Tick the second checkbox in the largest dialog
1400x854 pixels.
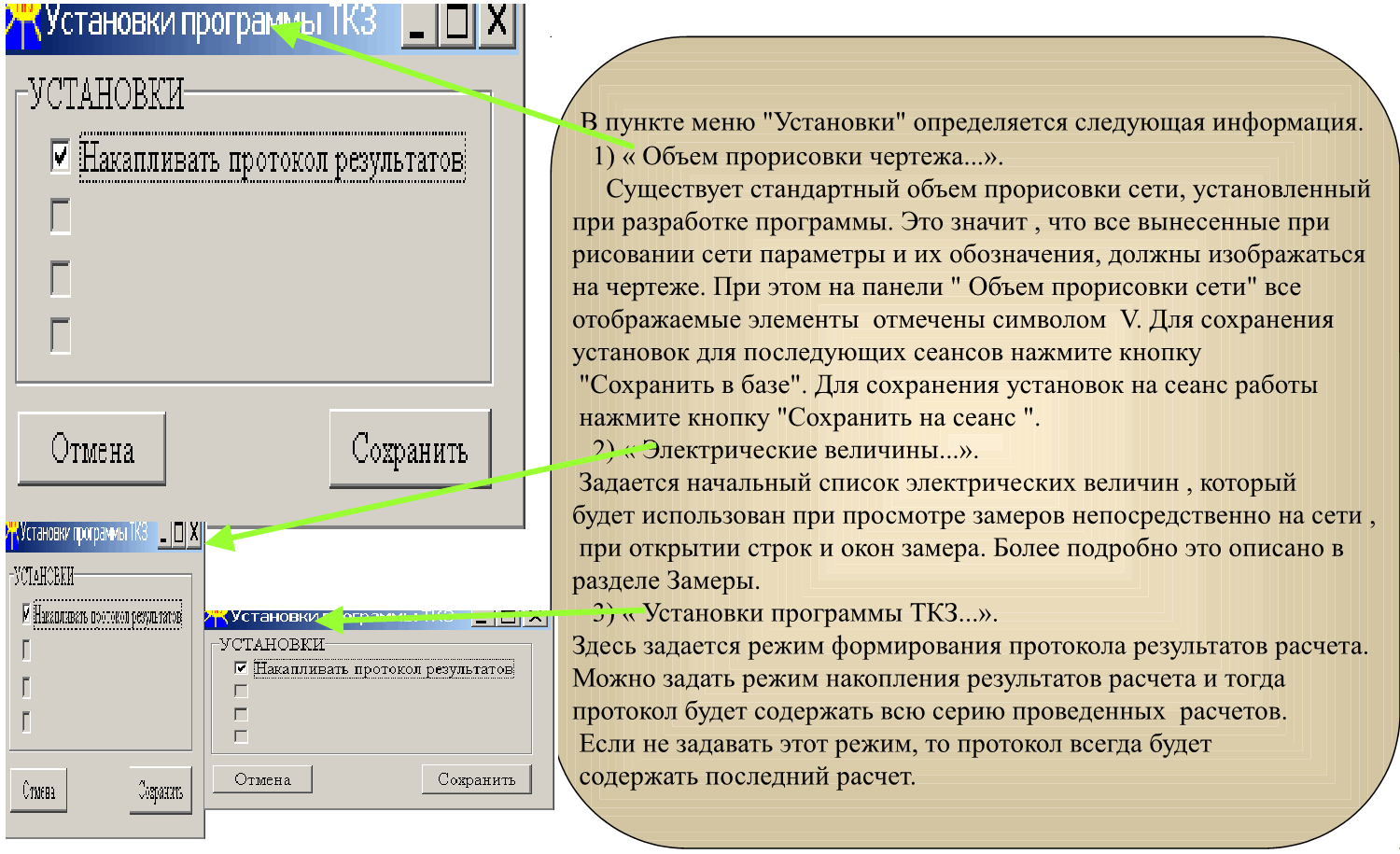click(61, 217)
